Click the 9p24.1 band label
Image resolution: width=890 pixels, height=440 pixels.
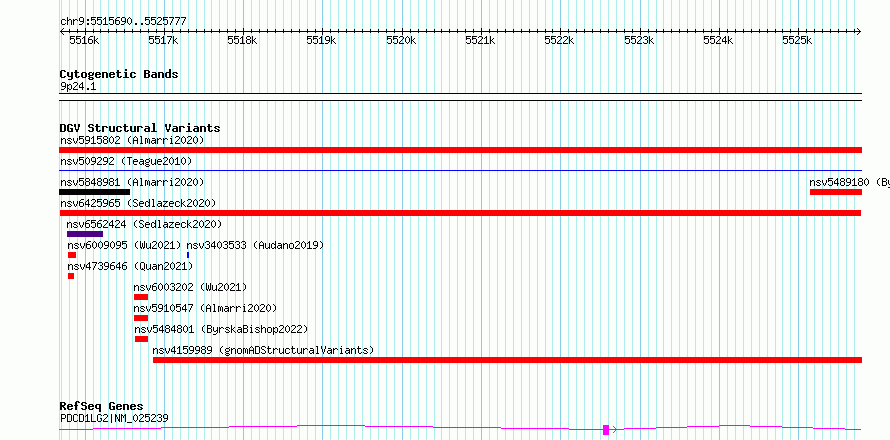(78, 86)
